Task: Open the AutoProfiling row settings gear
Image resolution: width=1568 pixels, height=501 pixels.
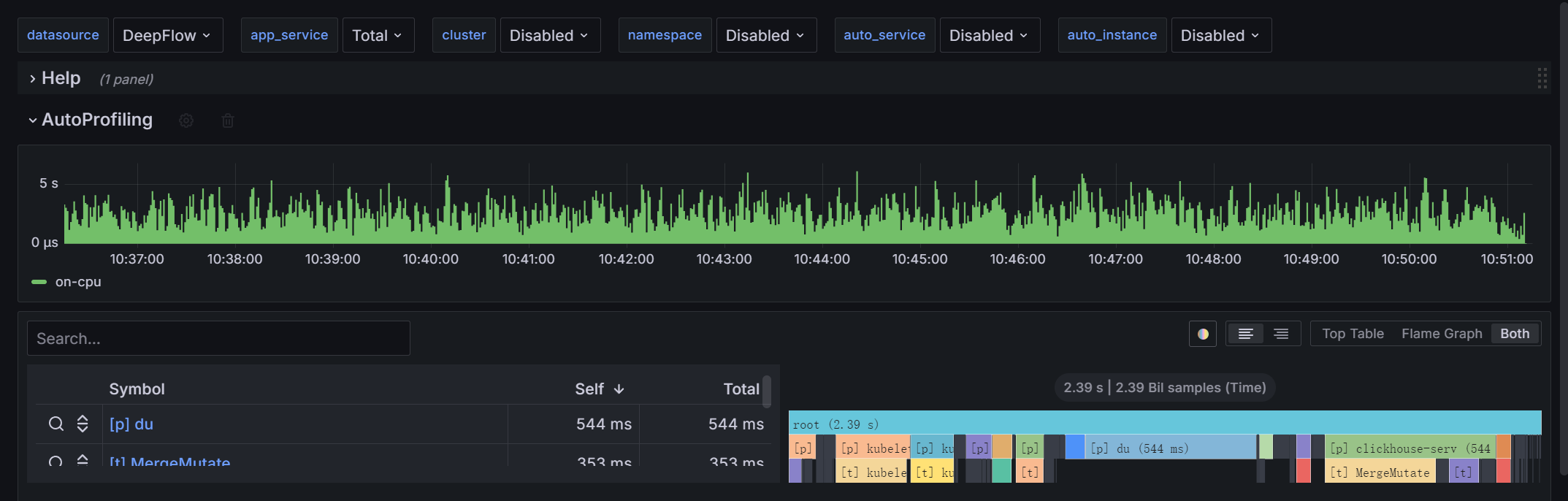Action: coord(186,121)
